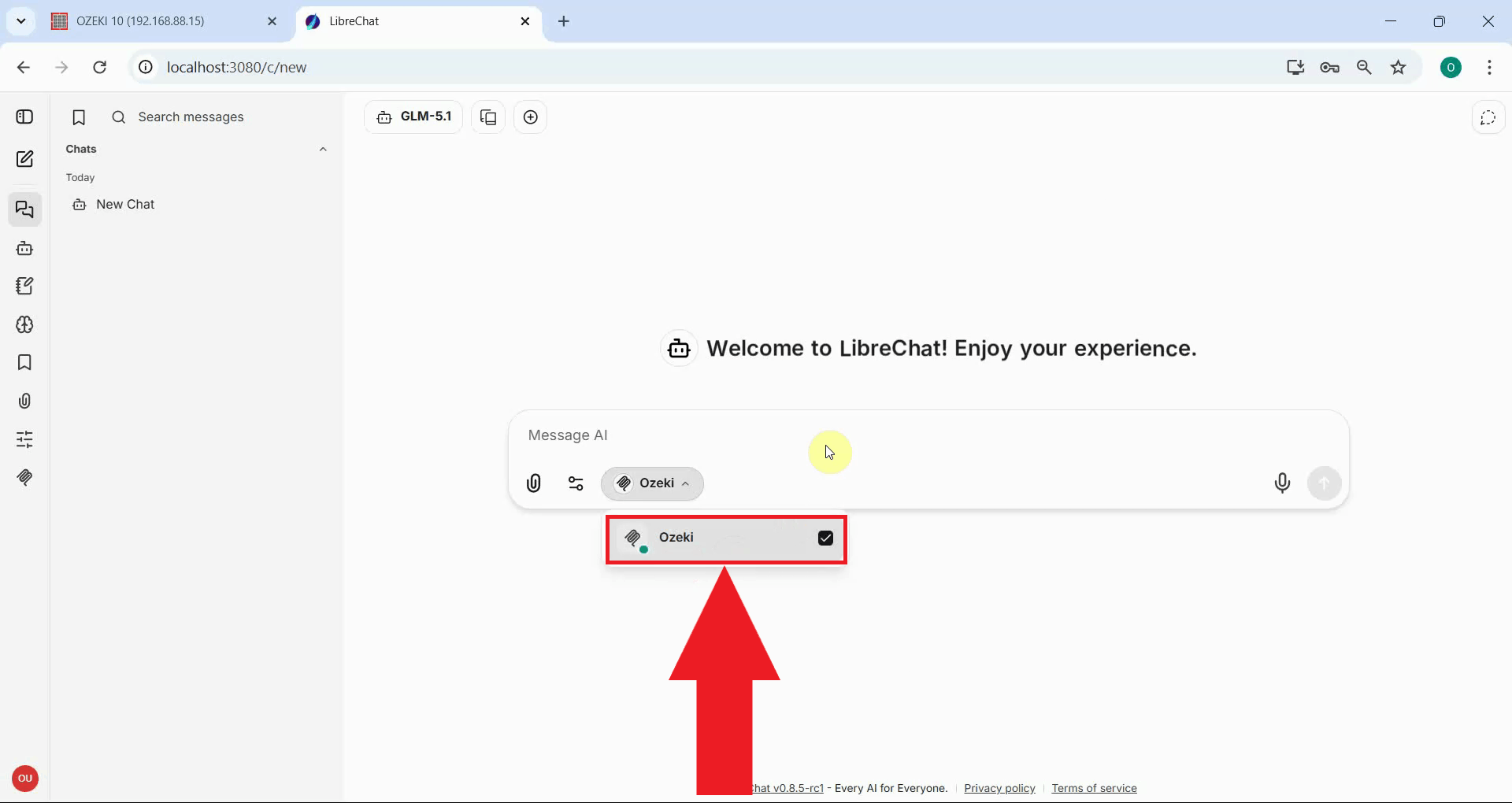This screenshot has width=1512, height=803.
Task: Close the LibreChat tab
Action: click(x=525, y=21)
